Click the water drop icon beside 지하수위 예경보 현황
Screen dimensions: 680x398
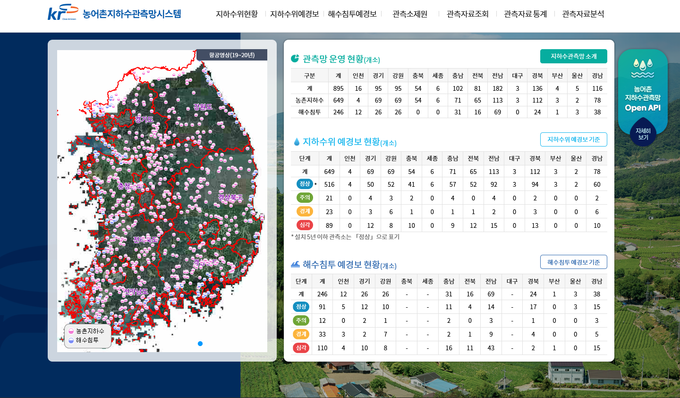coord(297,142)
